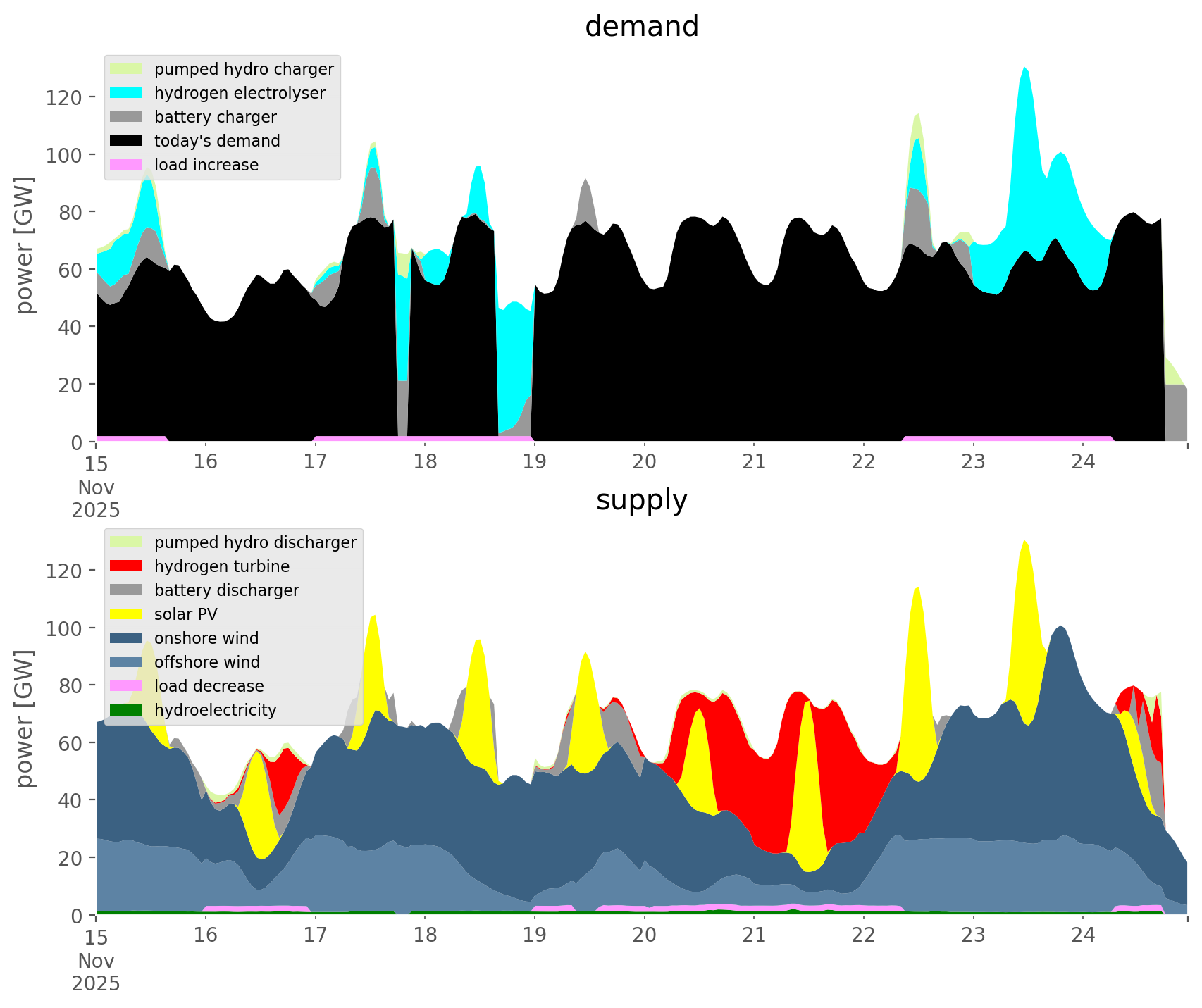Click the "pumped hydro charger" legend label
This screenshot has height=1008, width=1202.
pos(244,69)
